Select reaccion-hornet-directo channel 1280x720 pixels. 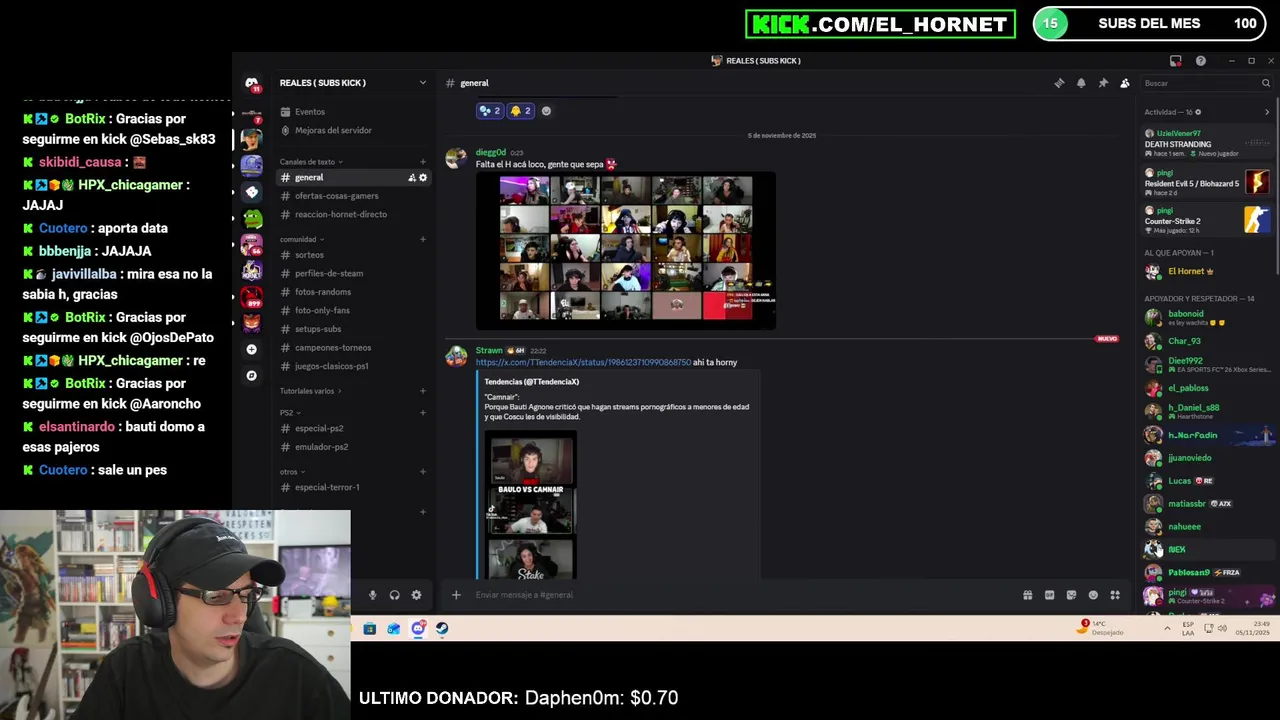click(353, 214)
